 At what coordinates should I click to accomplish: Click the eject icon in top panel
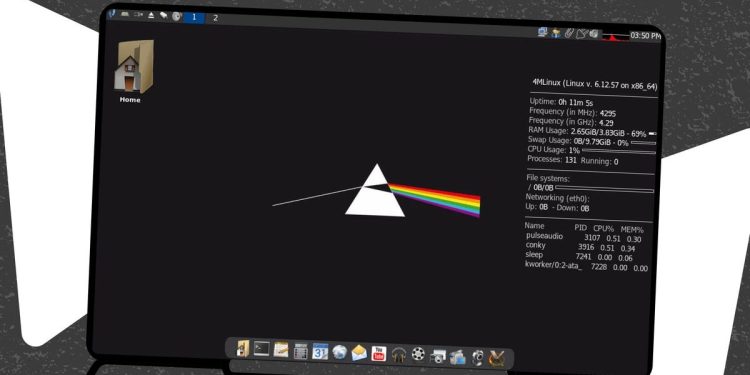click(x=151, y=15)
